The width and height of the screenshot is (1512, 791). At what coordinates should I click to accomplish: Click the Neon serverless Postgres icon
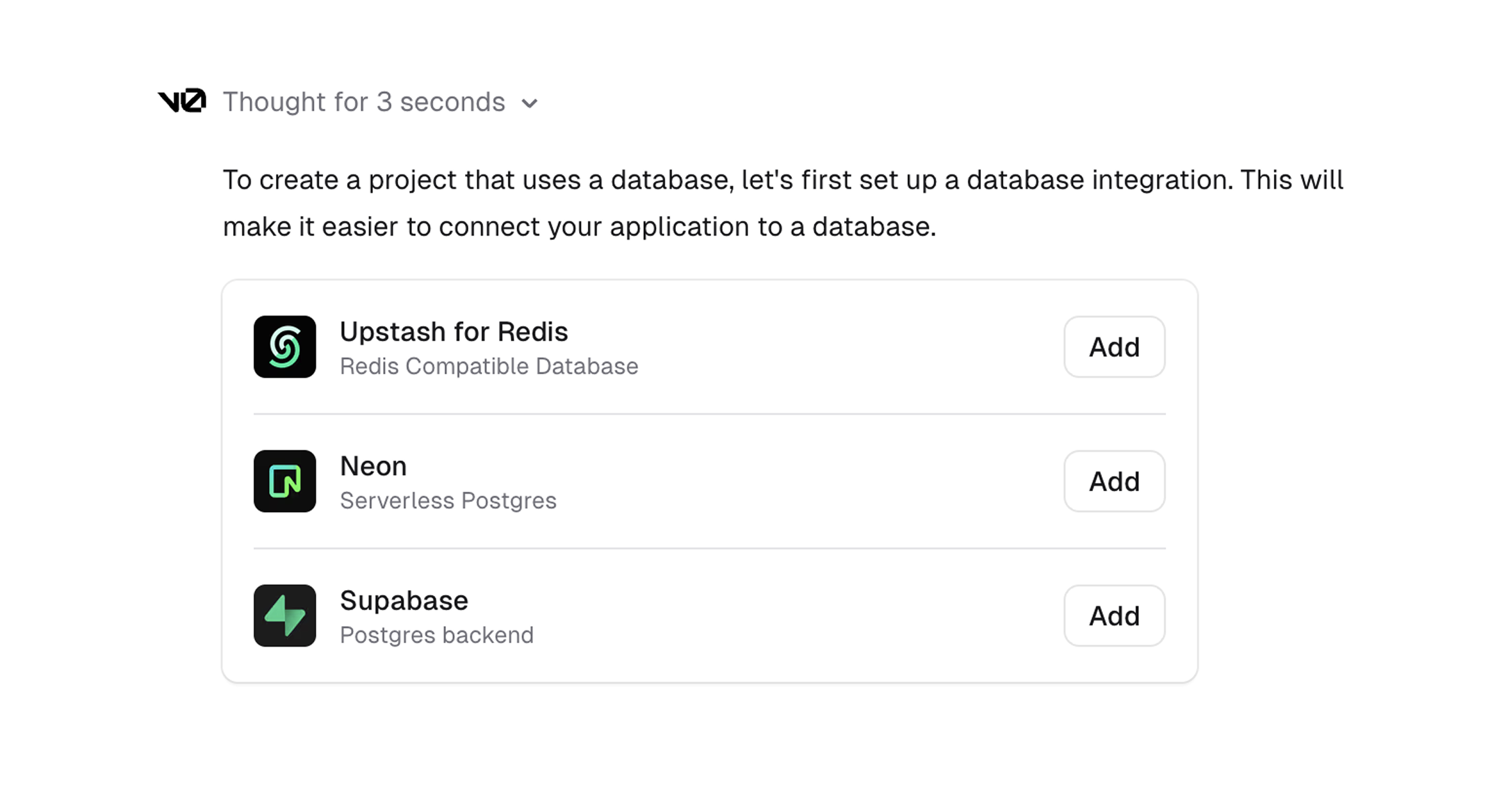point(284,481)
